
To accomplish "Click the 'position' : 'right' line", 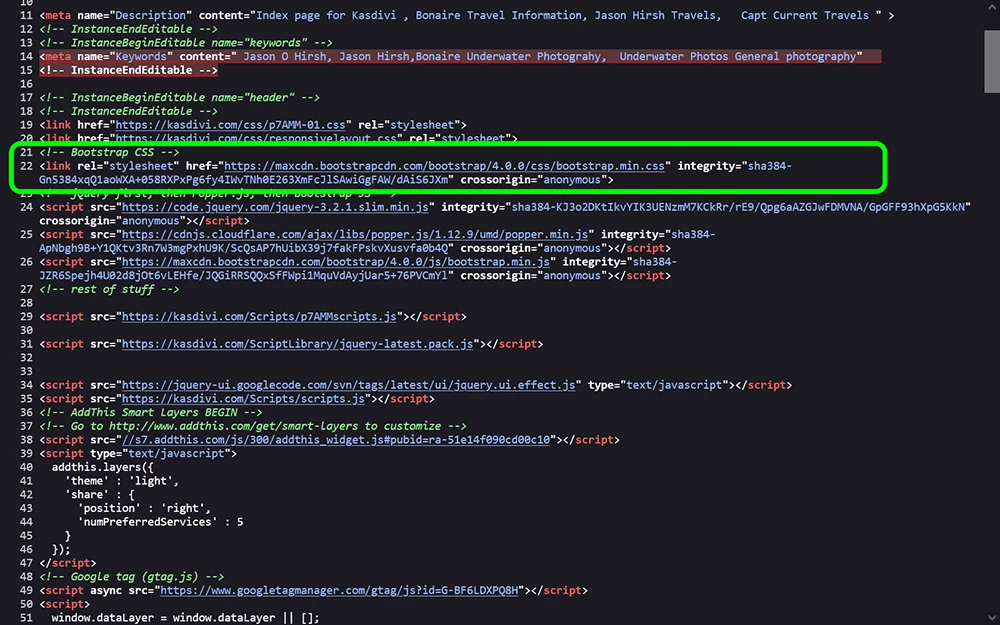I will point(144,508).
